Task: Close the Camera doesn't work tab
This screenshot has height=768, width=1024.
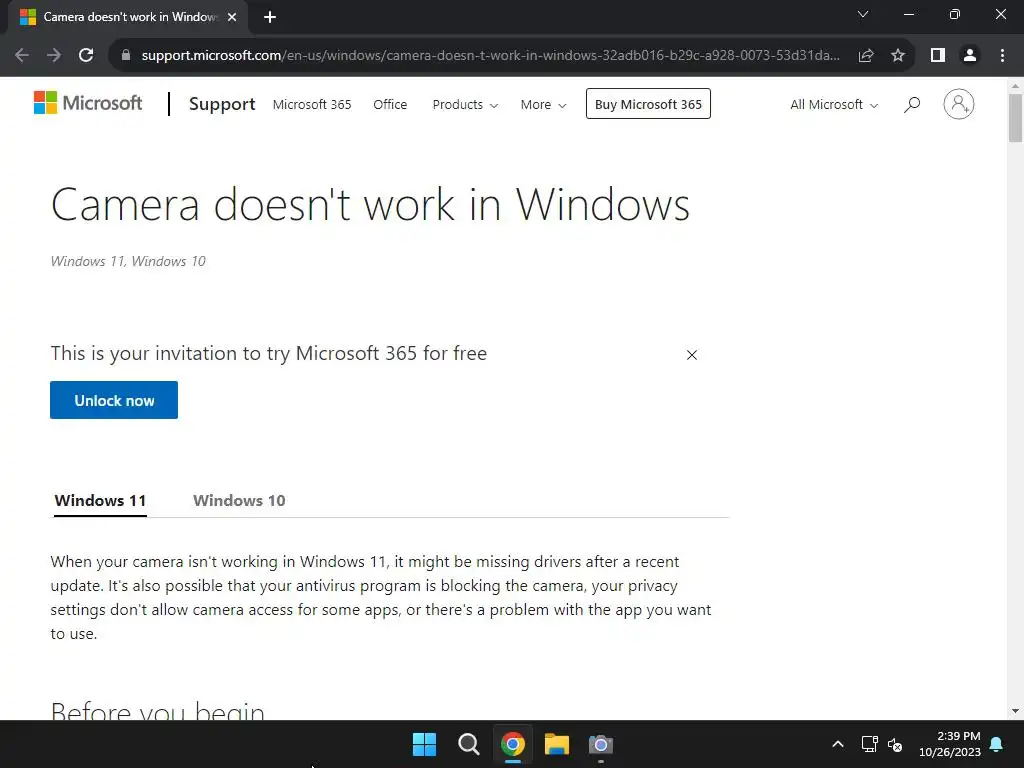Action: [232, 17]
